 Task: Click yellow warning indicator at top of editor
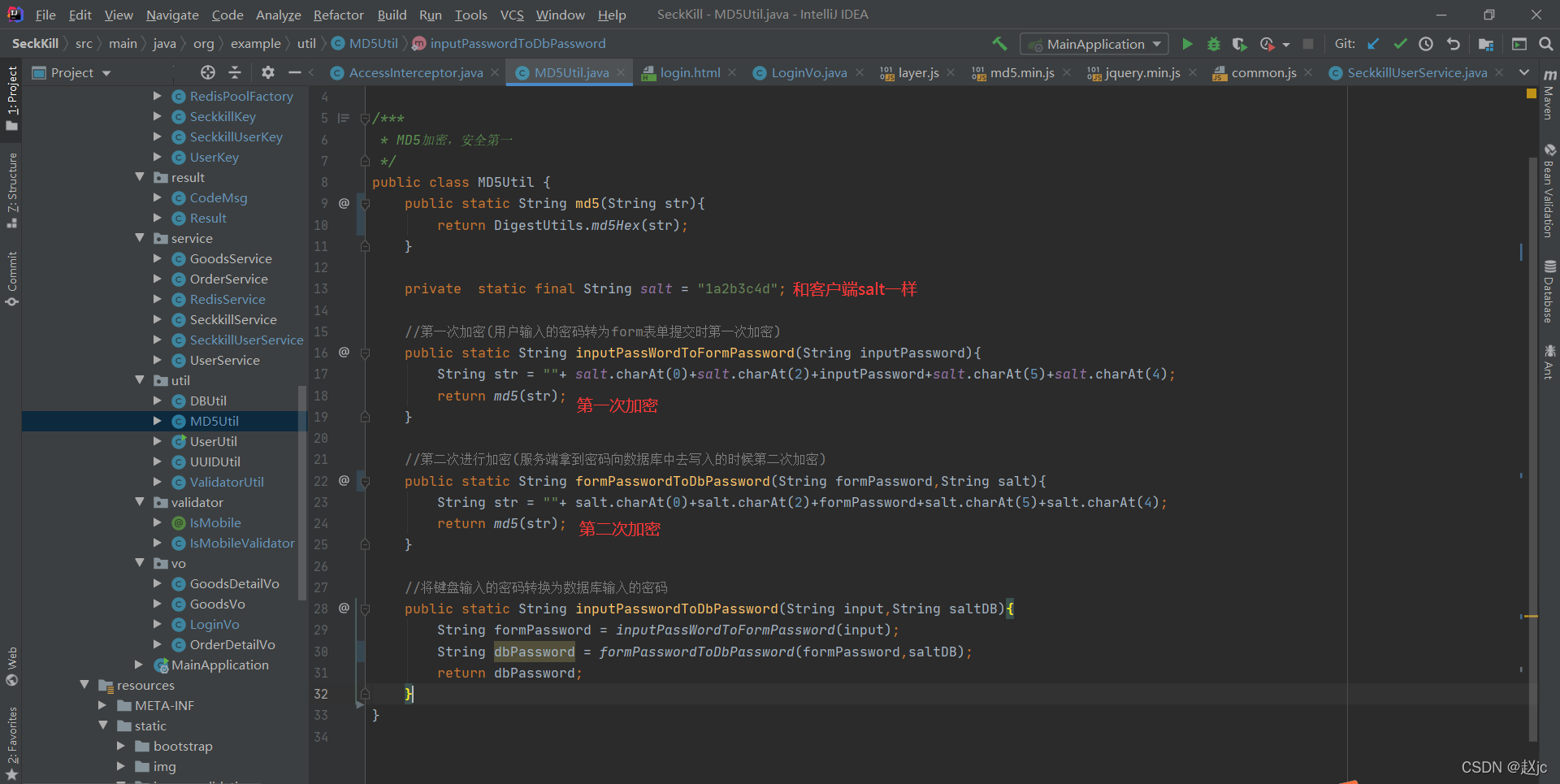[x=1532, y=93]
